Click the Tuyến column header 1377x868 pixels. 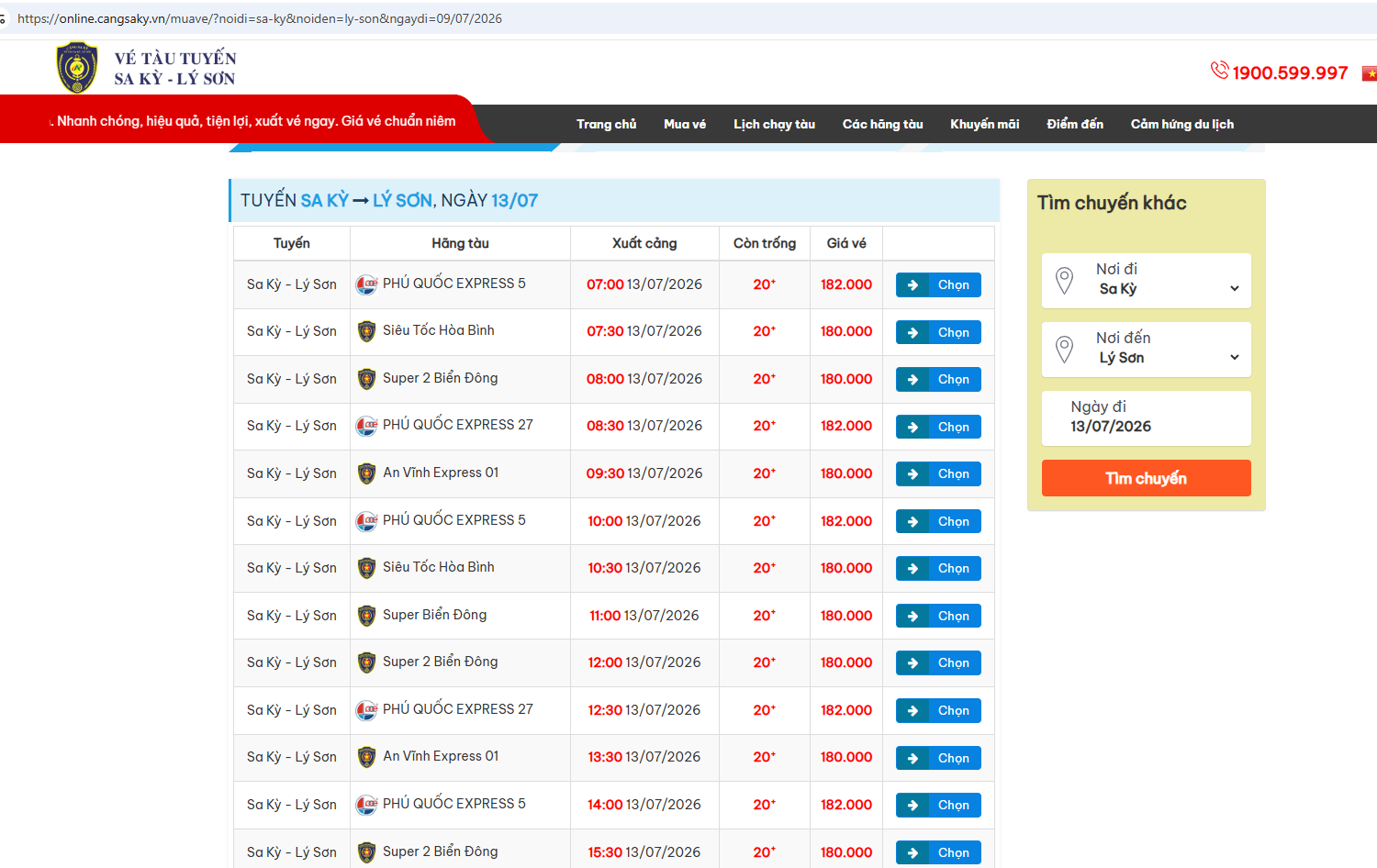[292, 243]
